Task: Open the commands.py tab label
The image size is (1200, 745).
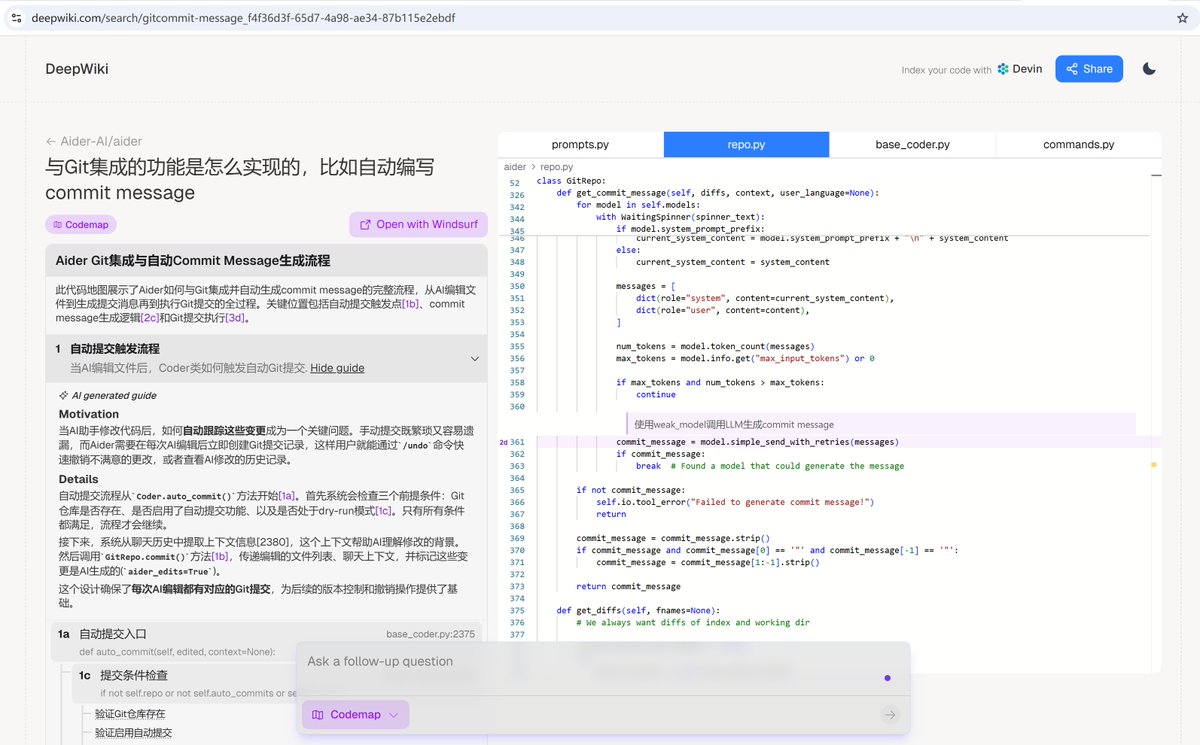Action: coord(1079,144)
